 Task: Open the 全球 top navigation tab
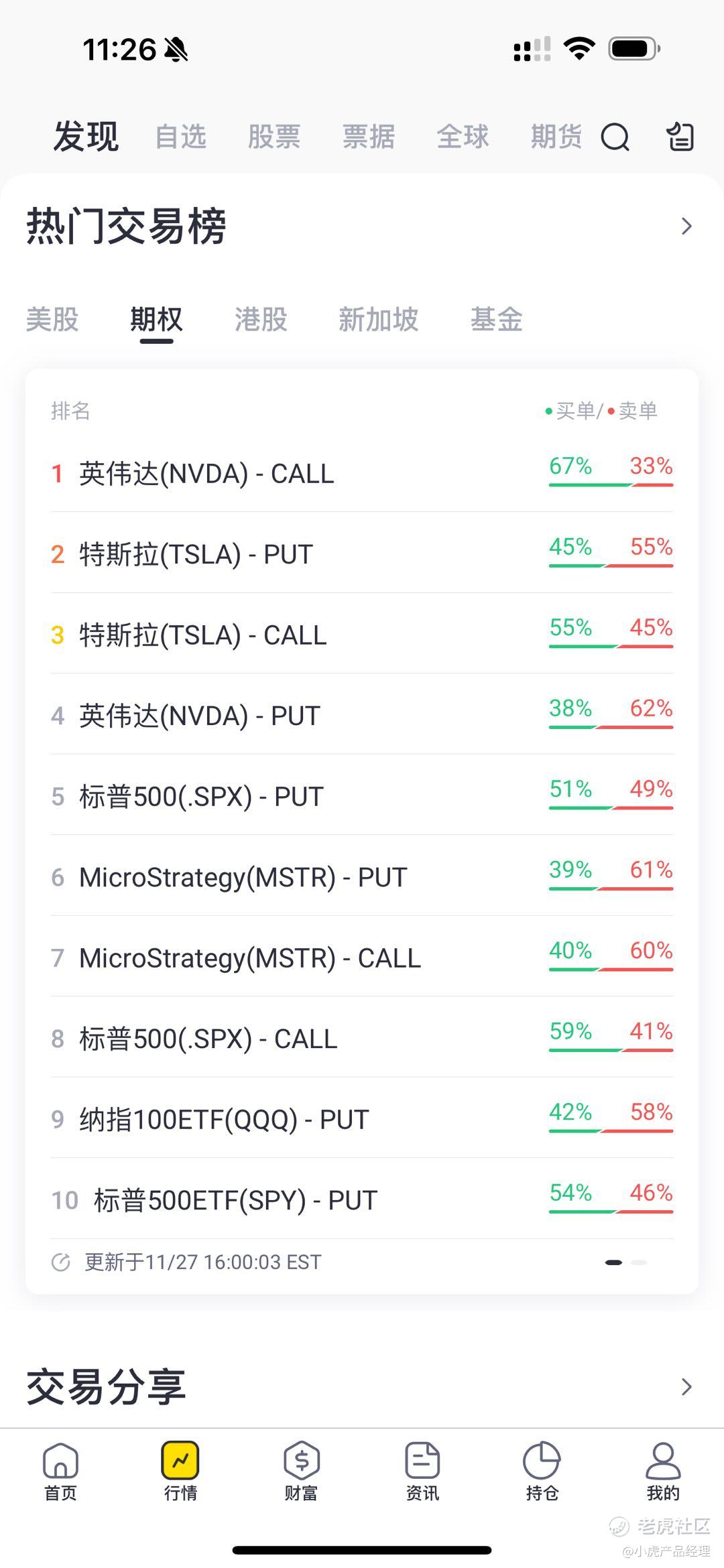(x=463, y=137)
